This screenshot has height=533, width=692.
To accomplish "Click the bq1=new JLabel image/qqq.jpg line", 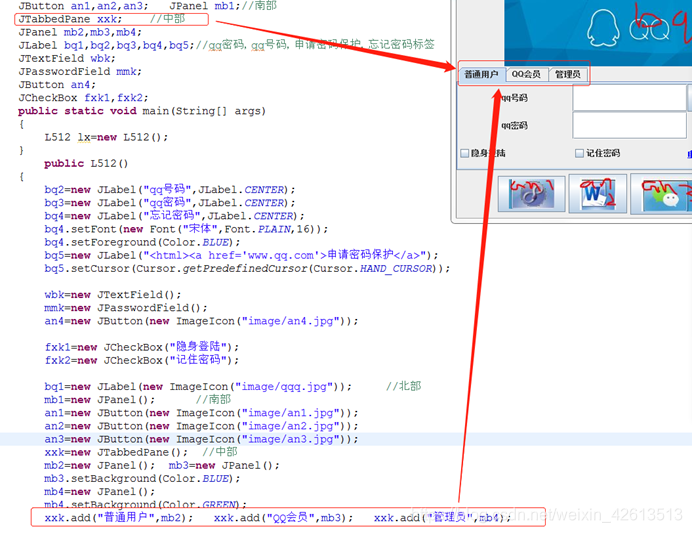I will [198, 387].
